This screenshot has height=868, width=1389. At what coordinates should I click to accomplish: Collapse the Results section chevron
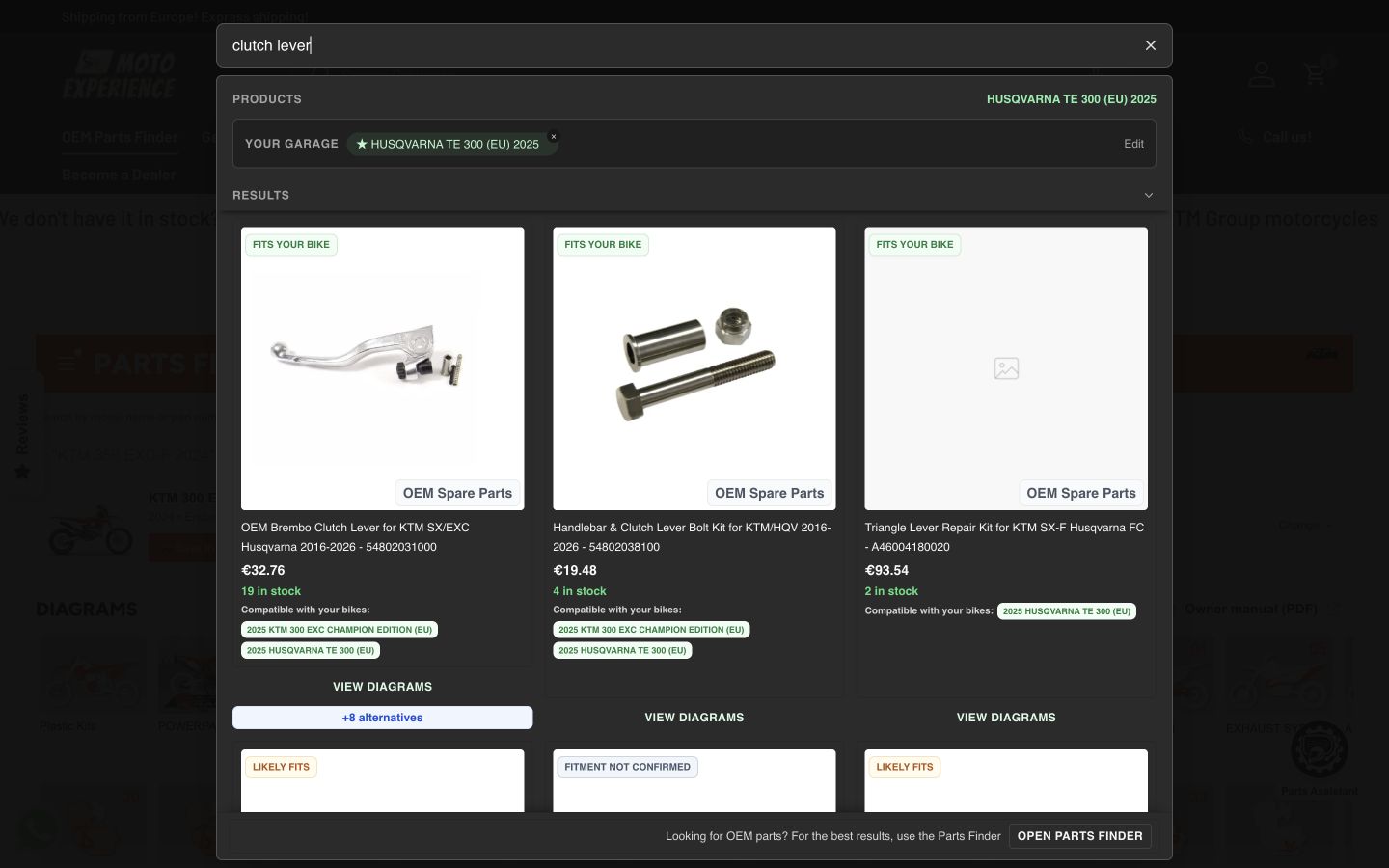pyautogui.click(x=1148, y=195)
